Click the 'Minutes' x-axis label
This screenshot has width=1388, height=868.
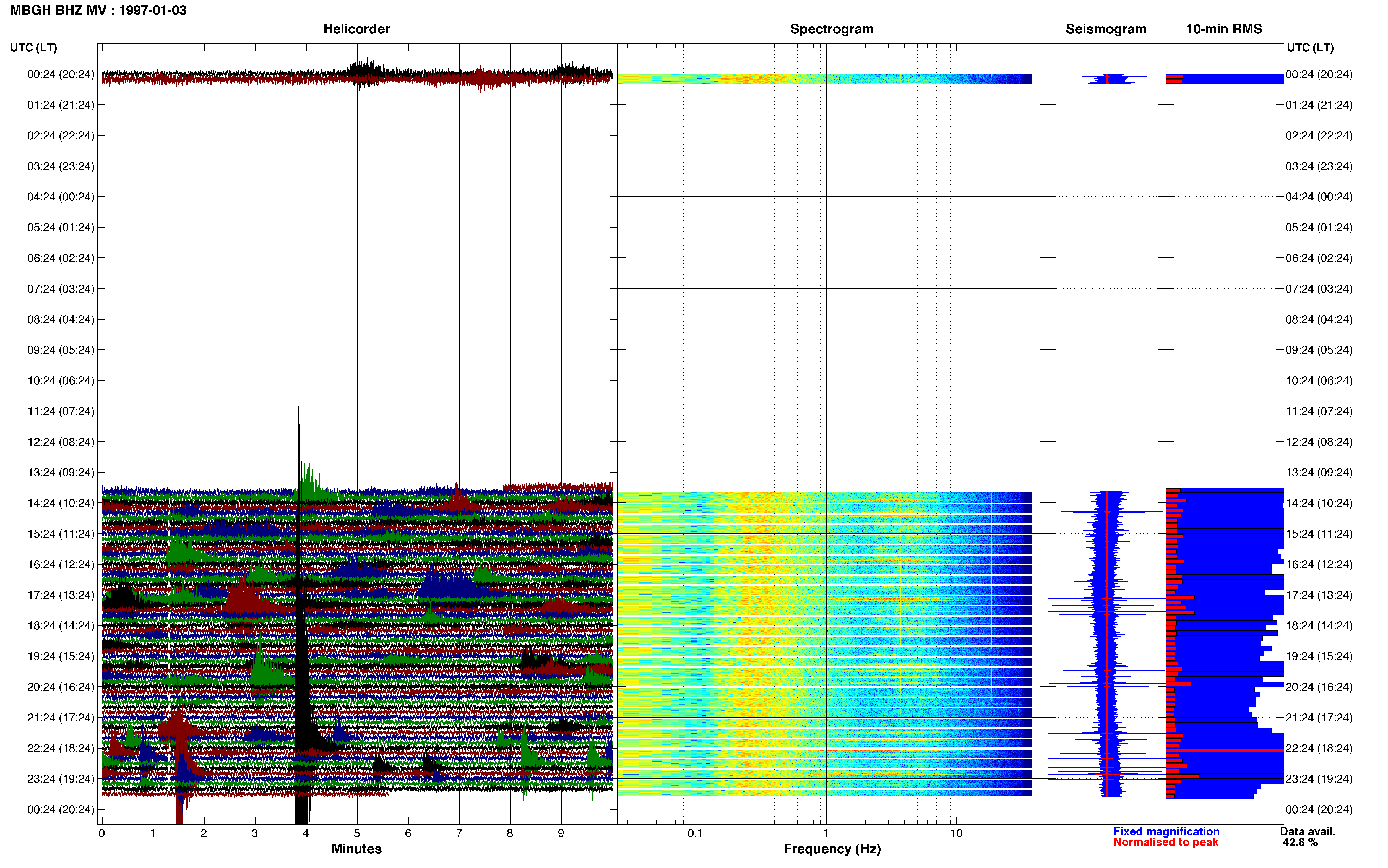click(356, 848)
